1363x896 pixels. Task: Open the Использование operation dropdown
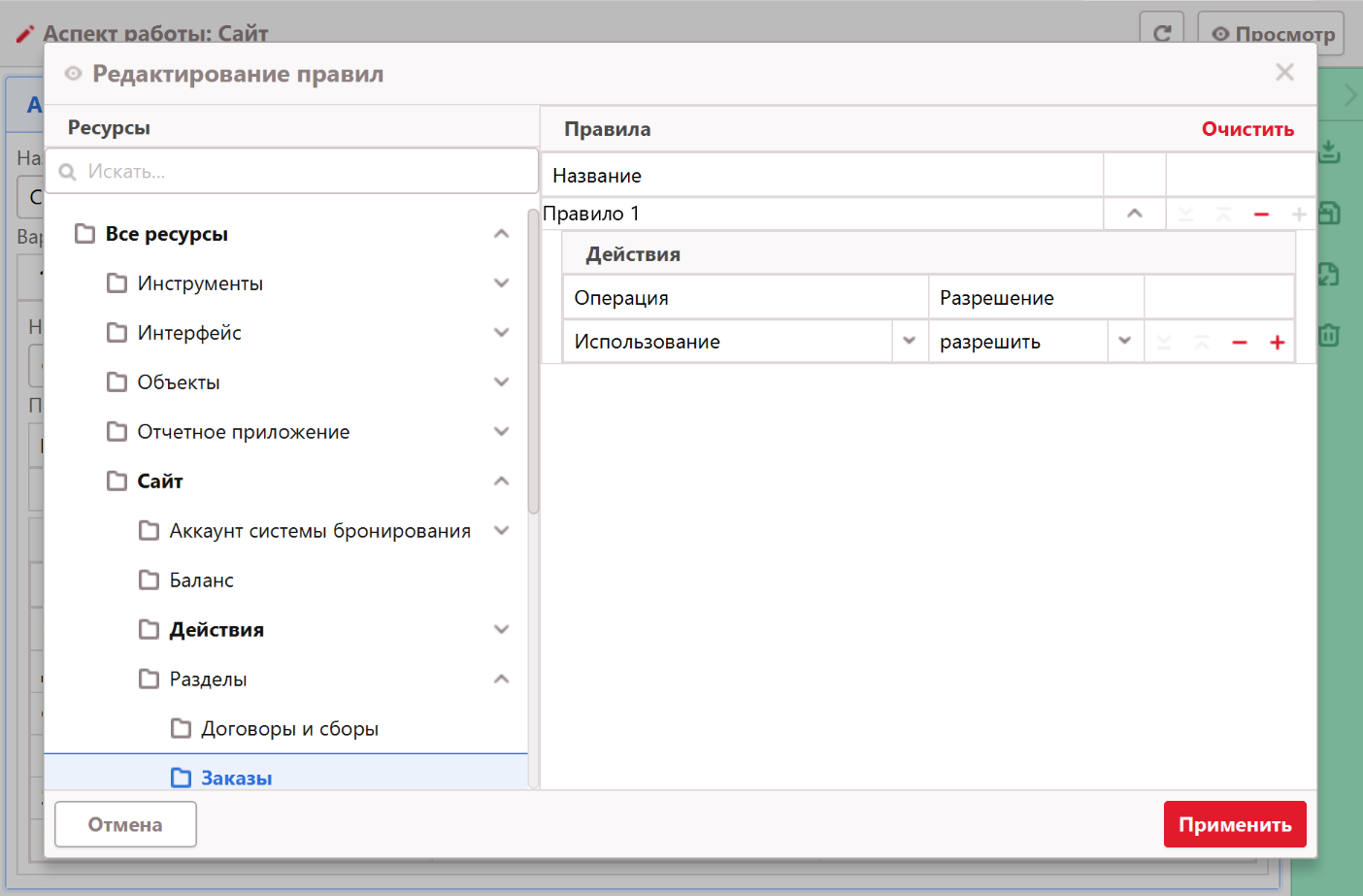tap(910, 342)
